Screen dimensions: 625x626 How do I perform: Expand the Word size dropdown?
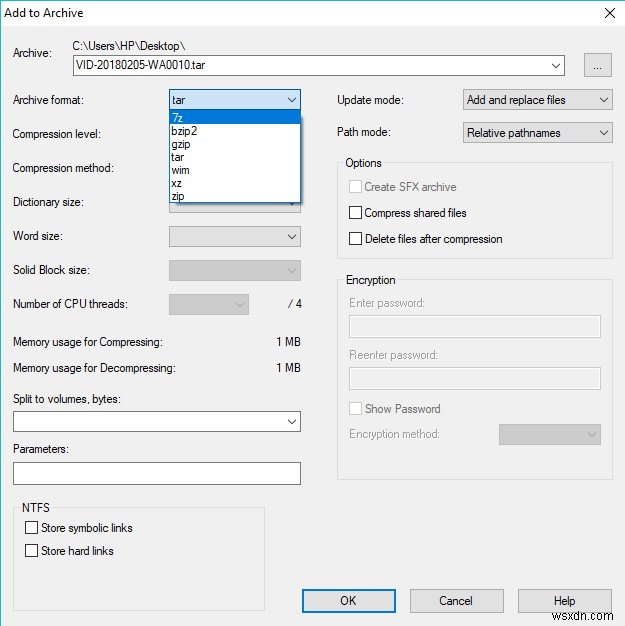235,237
